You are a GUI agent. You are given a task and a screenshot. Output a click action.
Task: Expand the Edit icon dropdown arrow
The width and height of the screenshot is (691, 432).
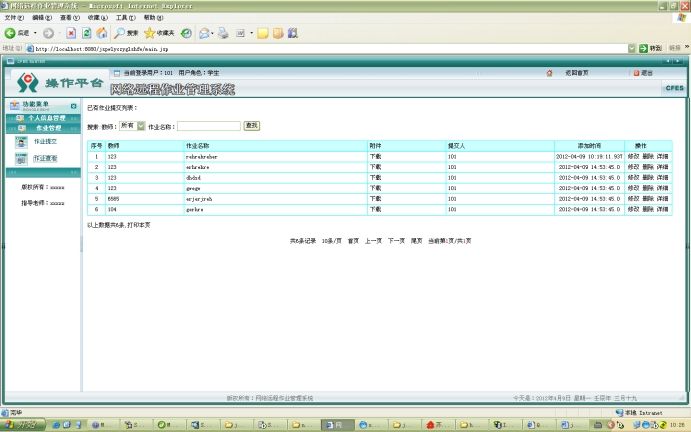click(x=252, y=33)
